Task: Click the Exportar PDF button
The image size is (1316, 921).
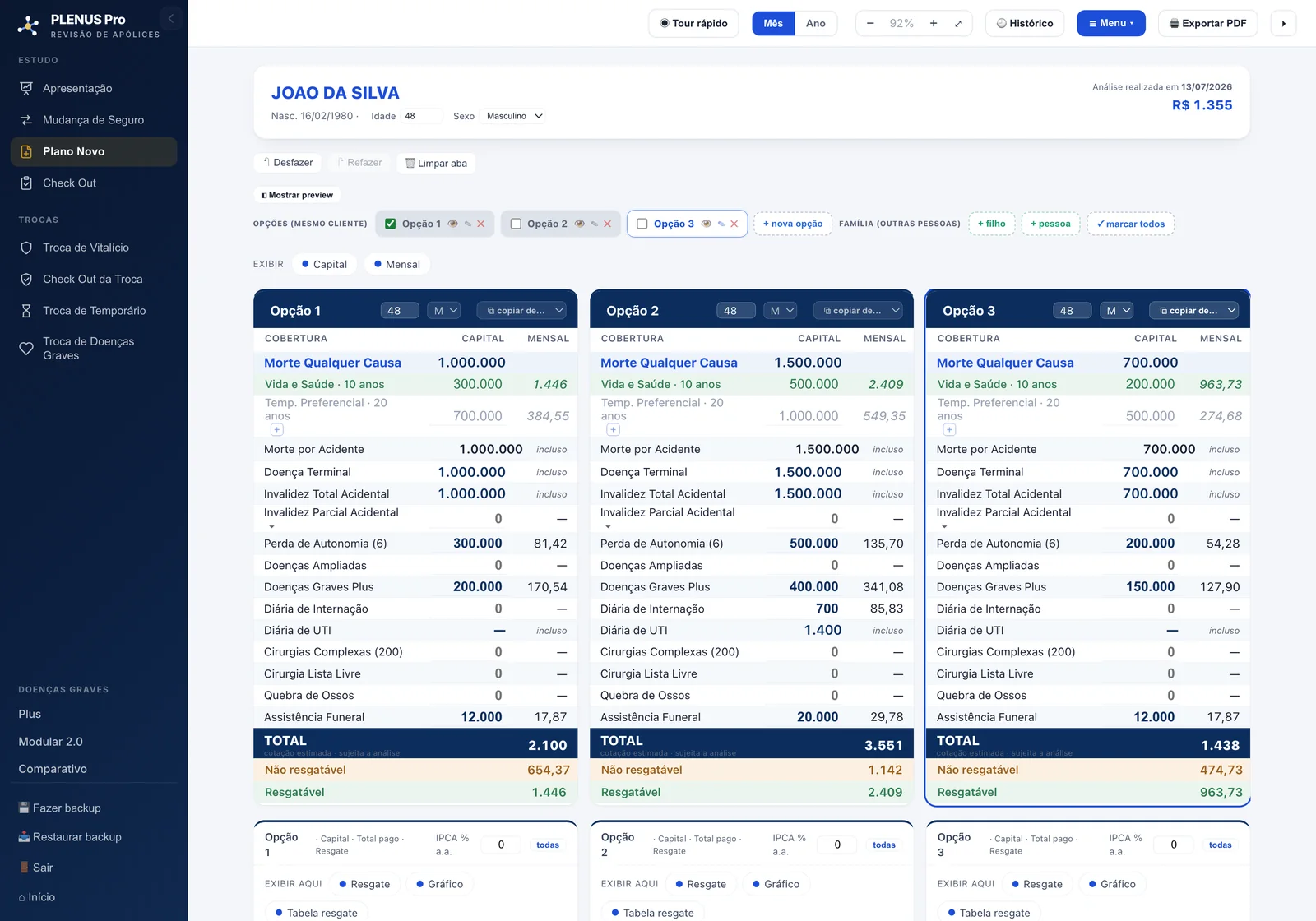Action: pos(1207,23)
